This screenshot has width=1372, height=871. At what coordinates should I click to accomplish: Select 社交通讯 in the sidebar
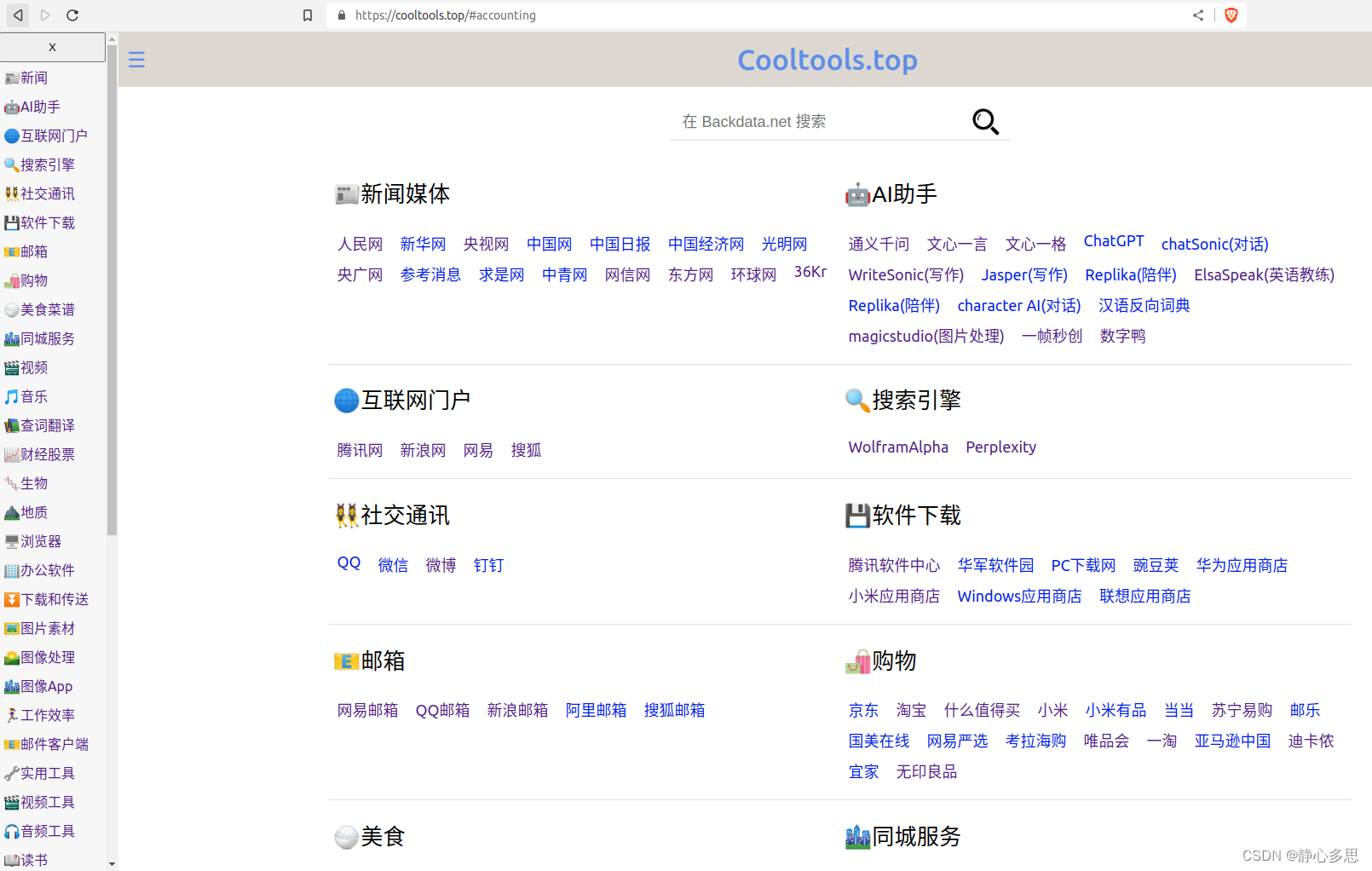click(x=39, y=193)
